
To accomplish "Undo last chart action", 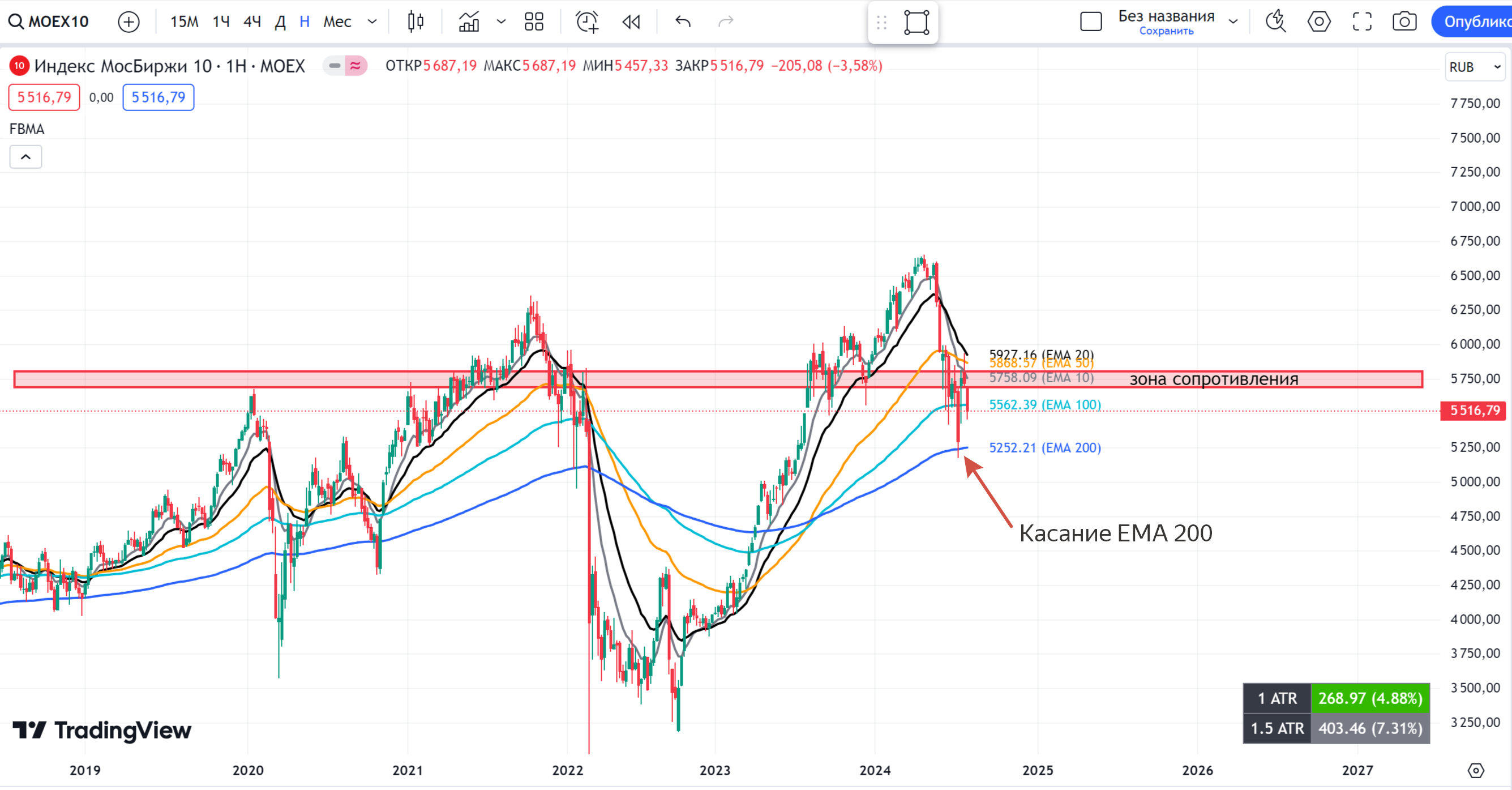I will [x=683, y=22].
